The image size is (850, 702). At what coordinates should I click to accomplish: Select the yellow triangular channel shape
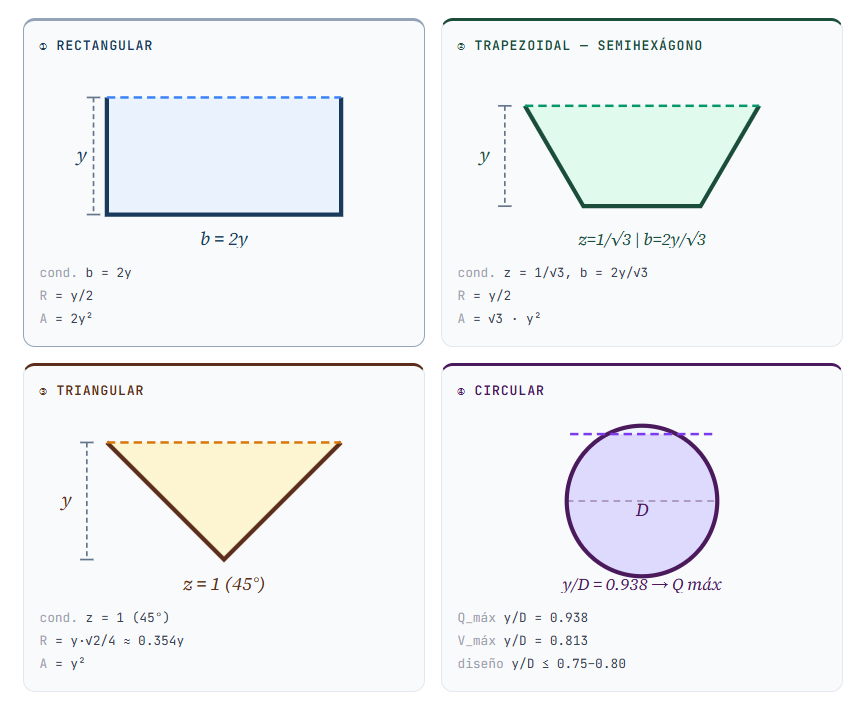[224, 485]
